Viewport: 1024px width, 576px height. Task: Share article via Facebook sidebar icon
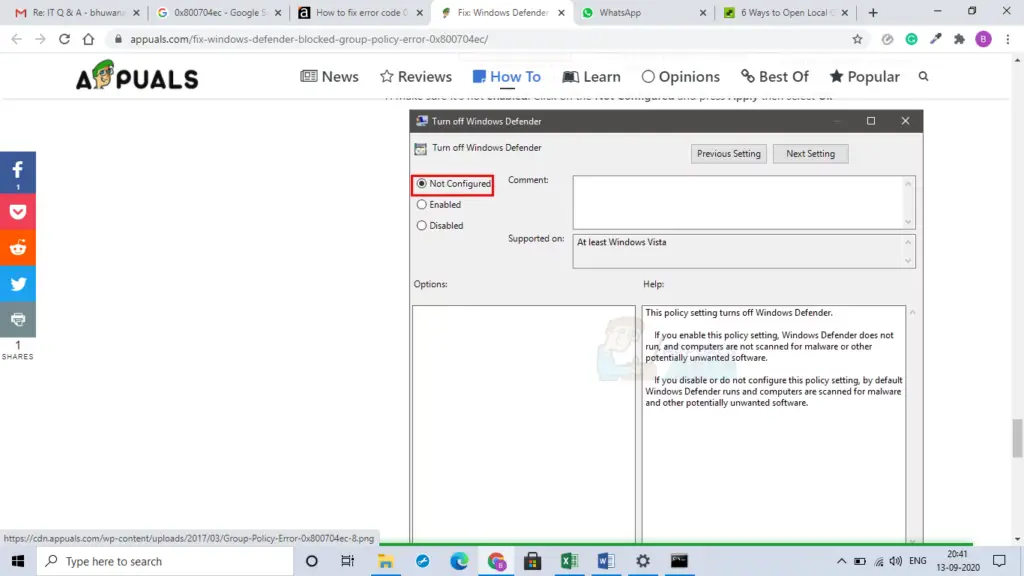[18, 172]
